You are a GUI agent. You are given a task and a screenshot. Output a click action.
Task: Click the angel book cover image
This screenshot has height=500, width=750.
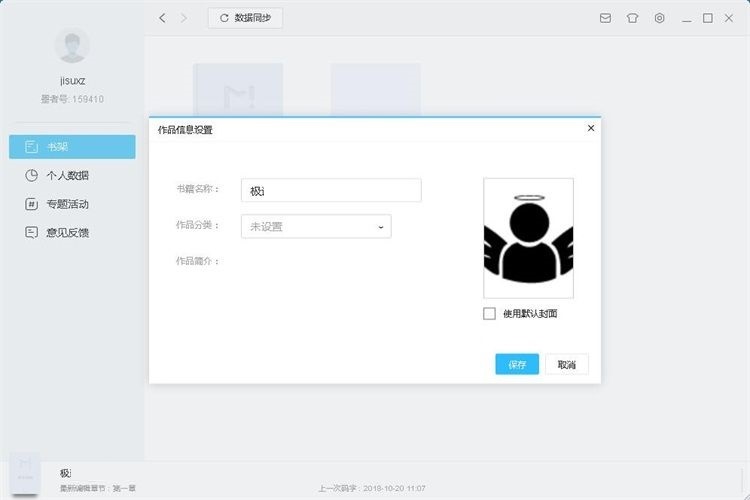pyautogui.click(x=528, y=238)
